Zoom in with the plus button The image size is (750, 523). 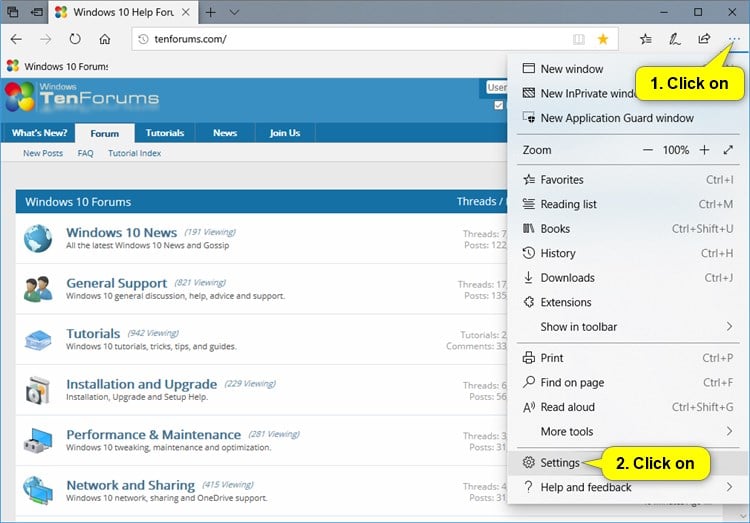point(704,150)
